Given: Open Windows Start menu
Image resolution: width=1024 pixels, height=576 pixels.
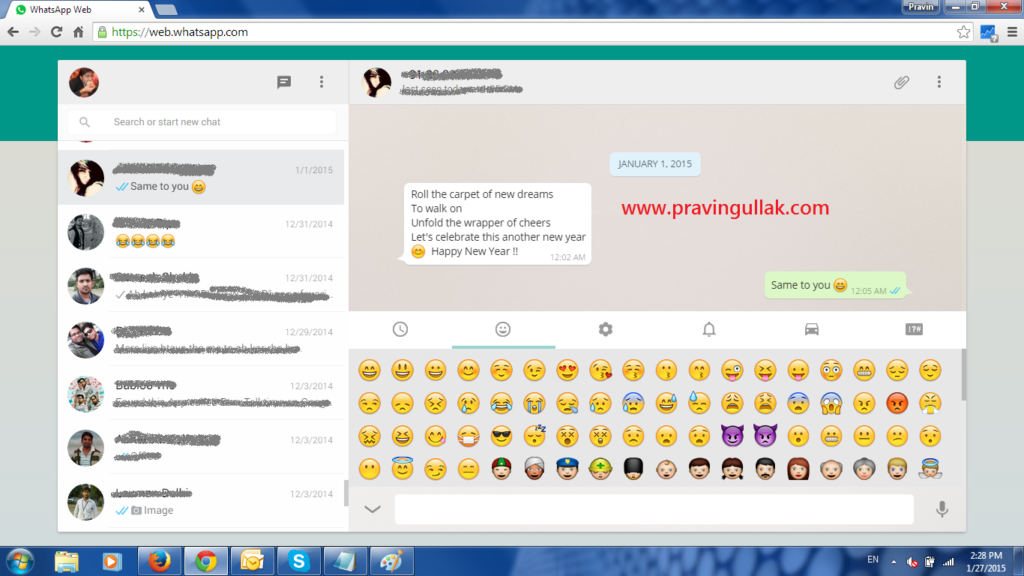Looking at the screenshot, I should [20, 561].
